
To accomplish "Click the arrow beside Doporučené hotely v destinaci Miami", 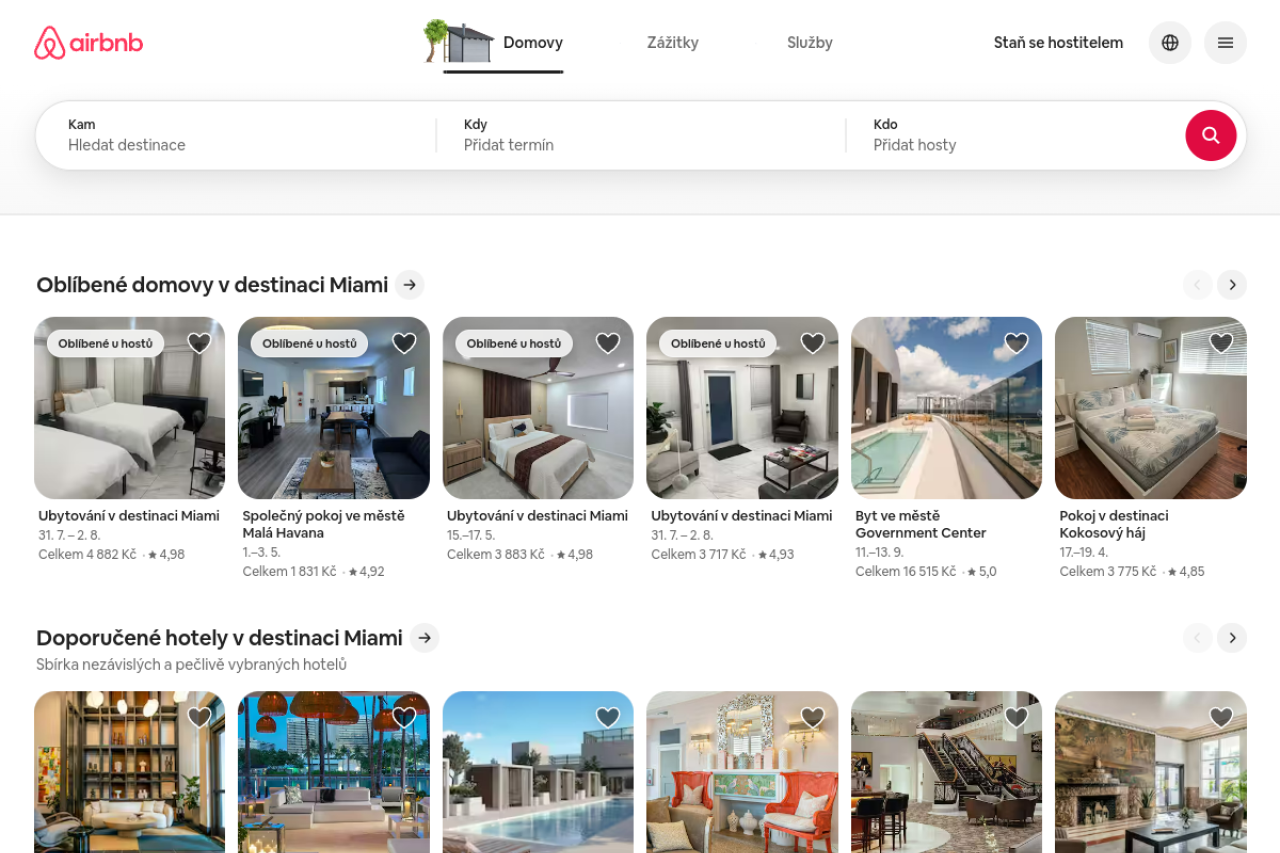I will [425, 638].
